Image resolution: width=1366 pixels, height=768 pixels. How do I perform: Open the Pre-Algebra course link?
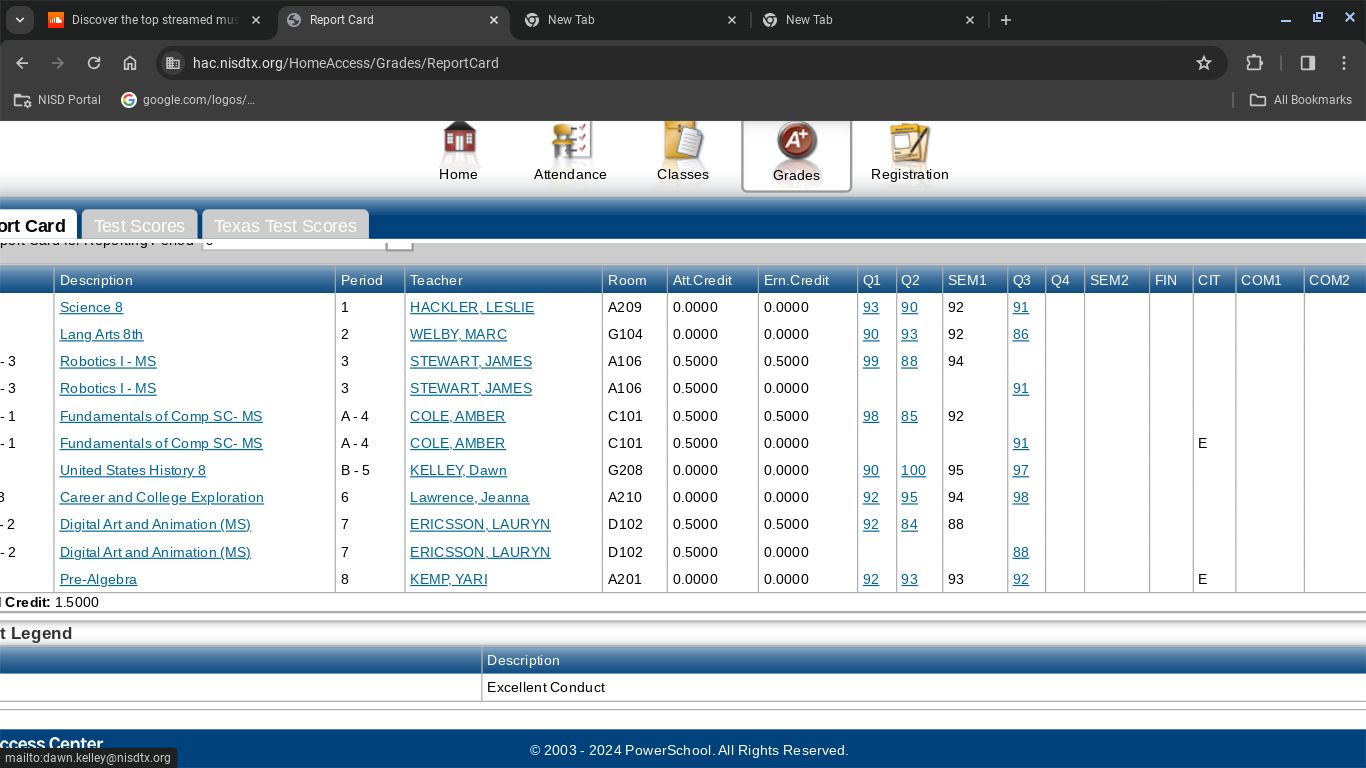[98, 579]
